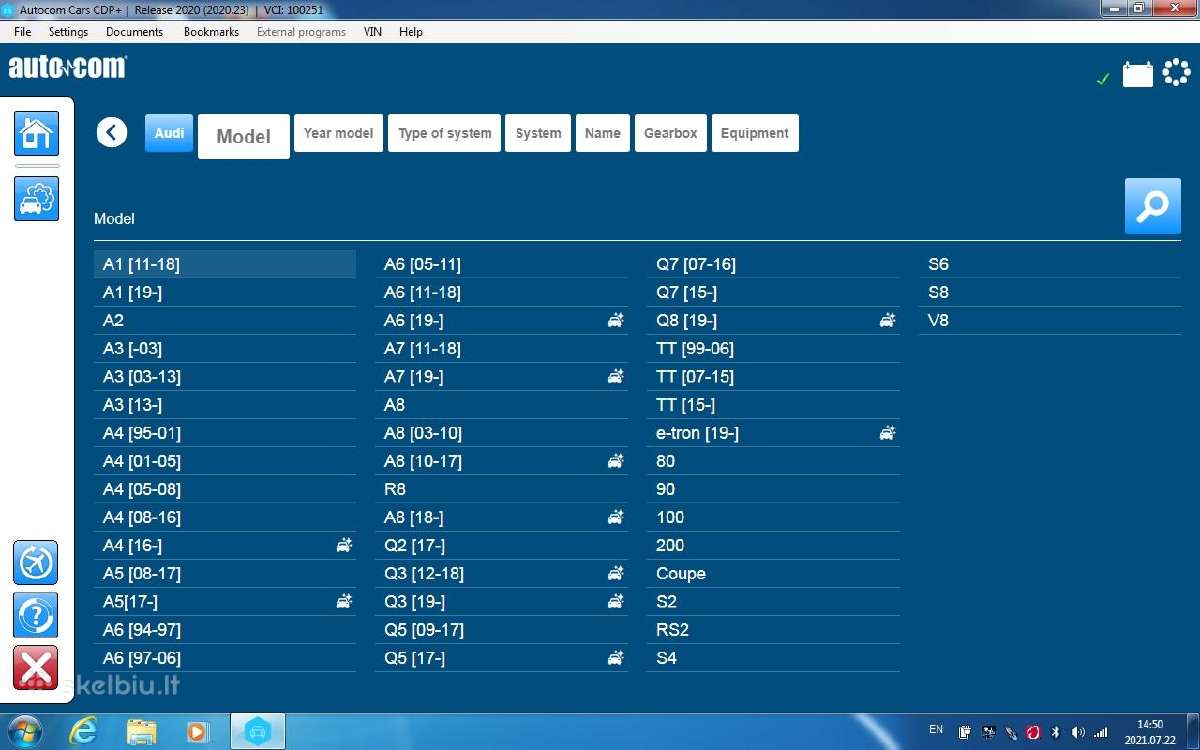Viewport: 1200px width, 750px height.
Task: Click the back arrow button
Action: click(x=112, y=132)
